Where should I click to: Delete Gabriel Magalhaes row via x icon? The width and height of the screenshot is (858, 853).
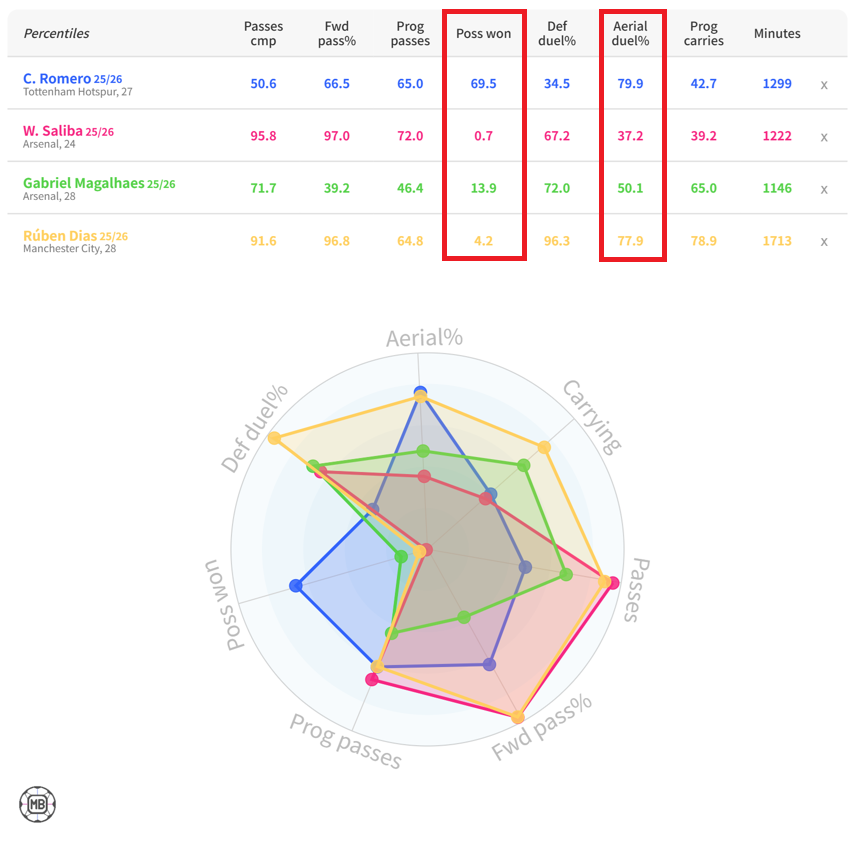coord(824,189)
